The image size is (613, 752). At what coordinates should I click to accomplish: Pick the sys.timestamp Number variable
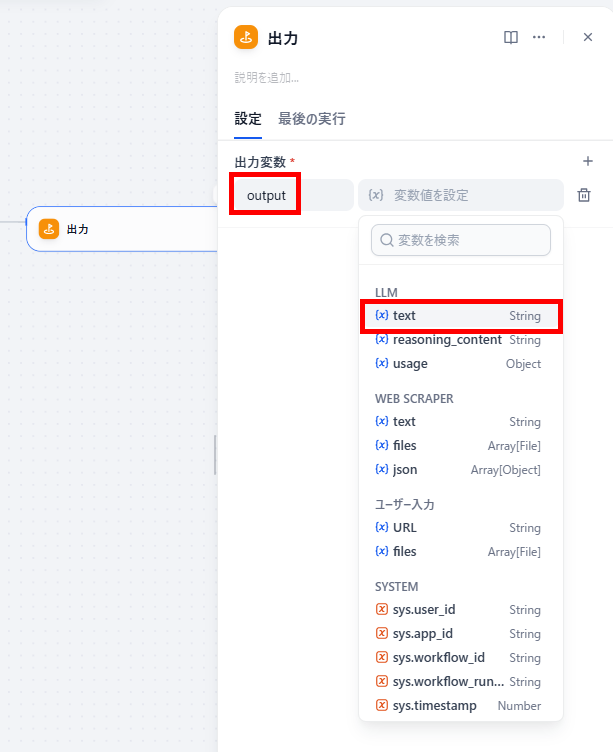click(460, 705)
